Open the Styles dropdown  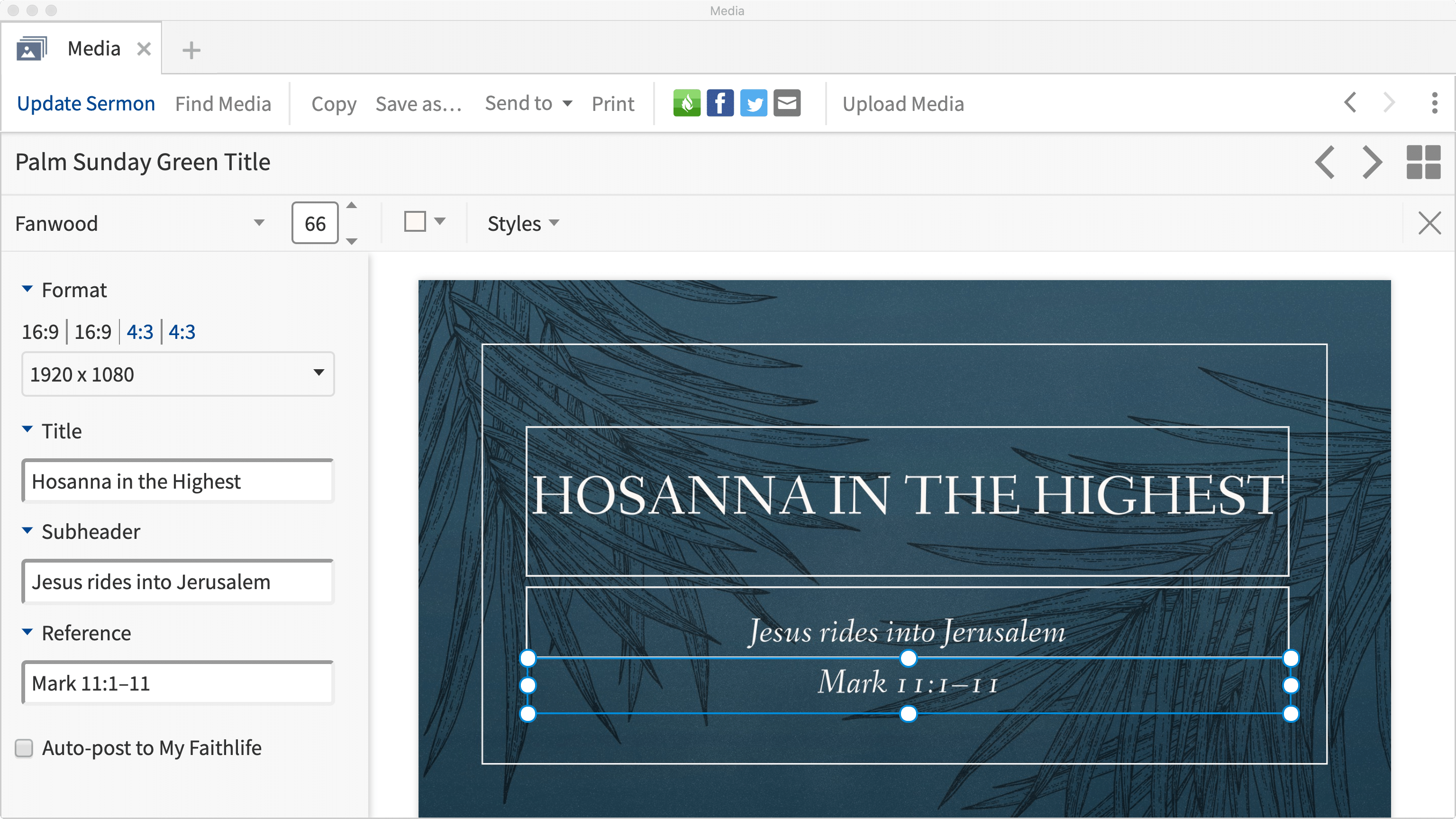(x=523, y=223)
